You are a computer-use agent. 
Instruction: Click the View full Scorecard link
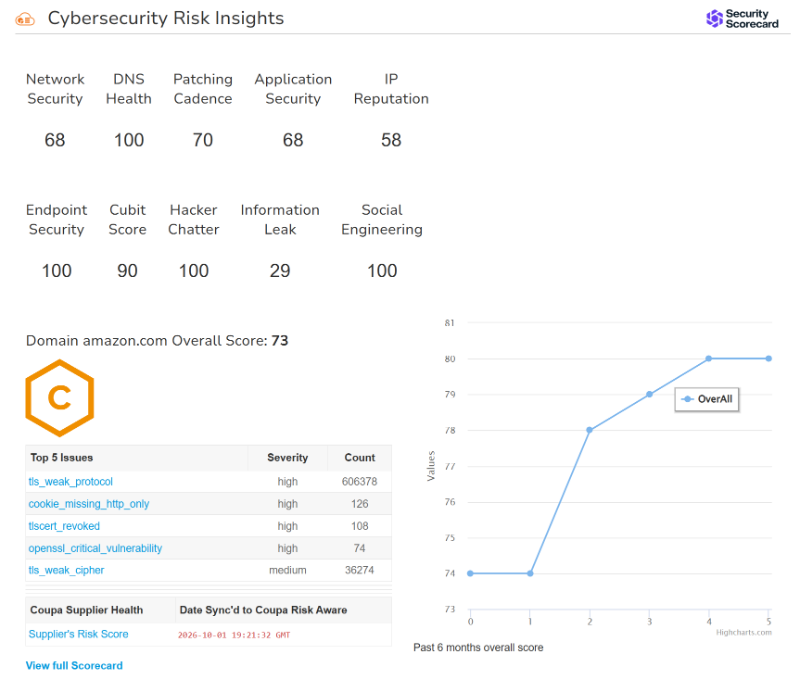pyautogui.click(x=74, y=666)
